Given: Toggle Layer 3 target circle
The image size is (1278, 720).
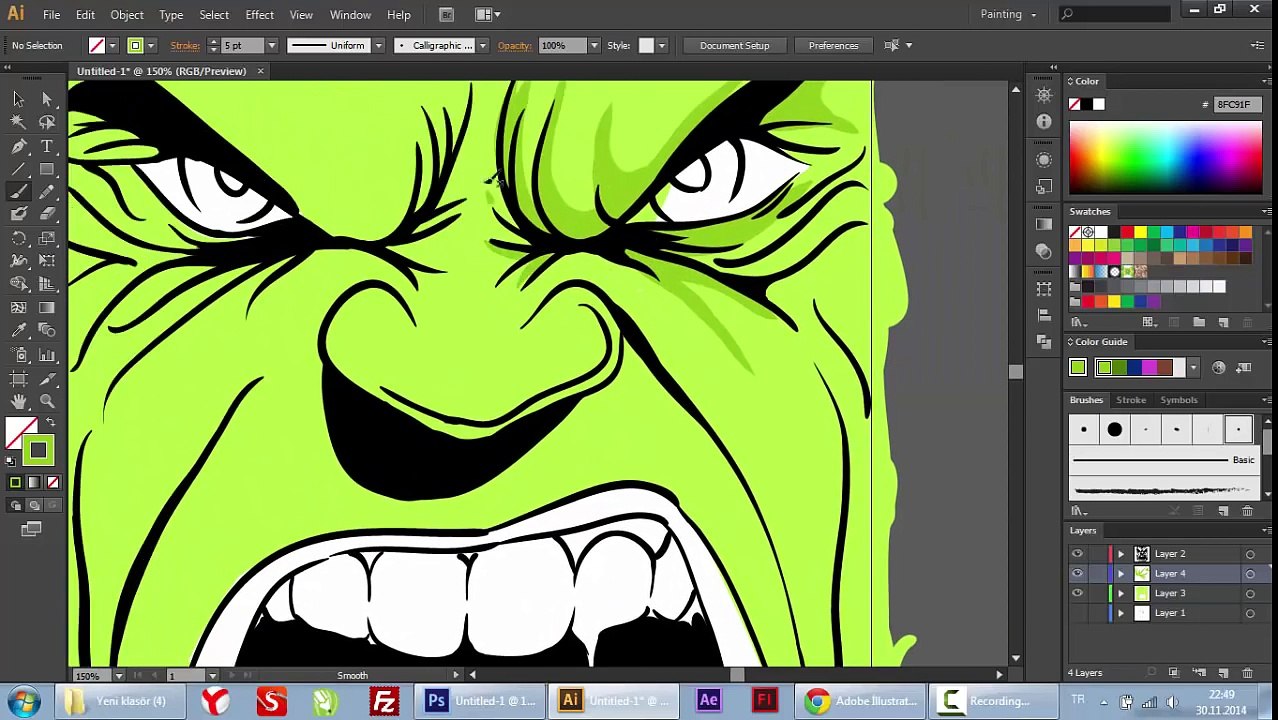Looking at the screenshot, I should pyautogui.click(x=1250, y=594).
